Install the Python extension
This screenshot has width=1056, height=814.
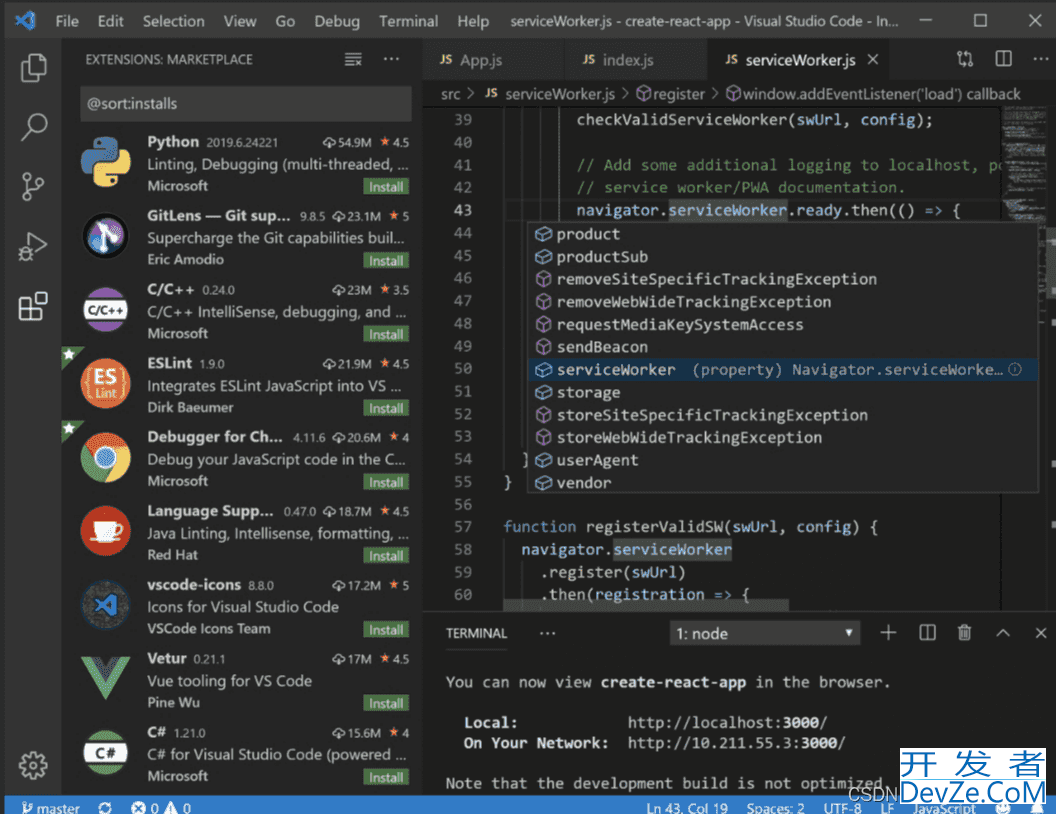tap(386, 186)
